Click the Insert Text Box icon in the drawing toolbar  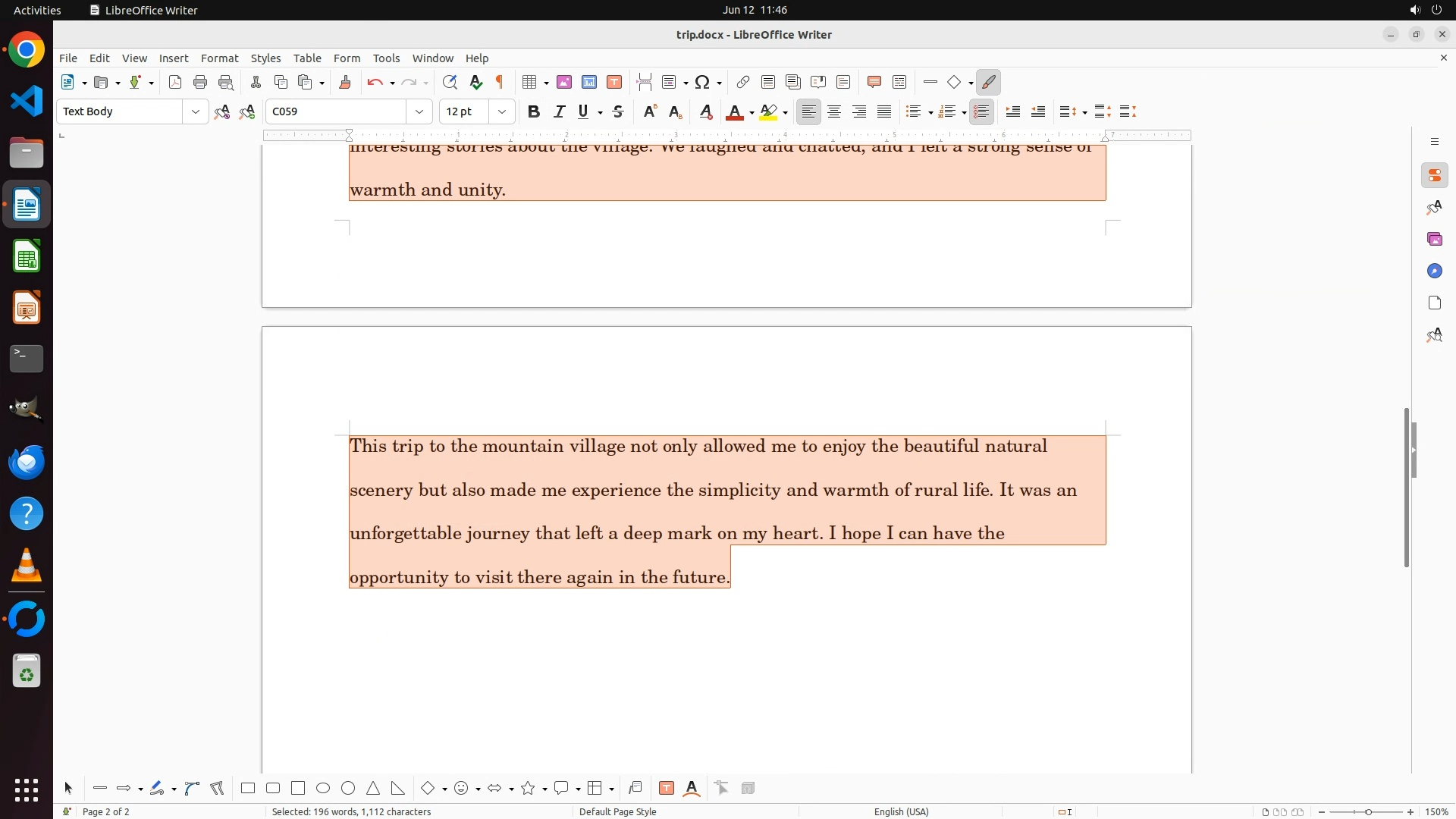[x=667, y=789]
